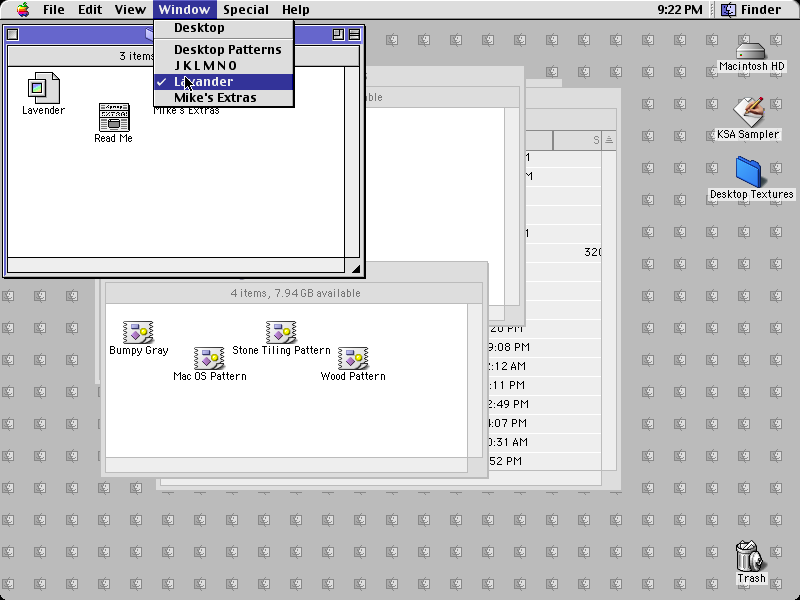The width and height of the screenshot is (800, 600).
Task: Click the "4 items, 7.94 GB available" header
Action: pyautogui.click(x=295, y=293)
